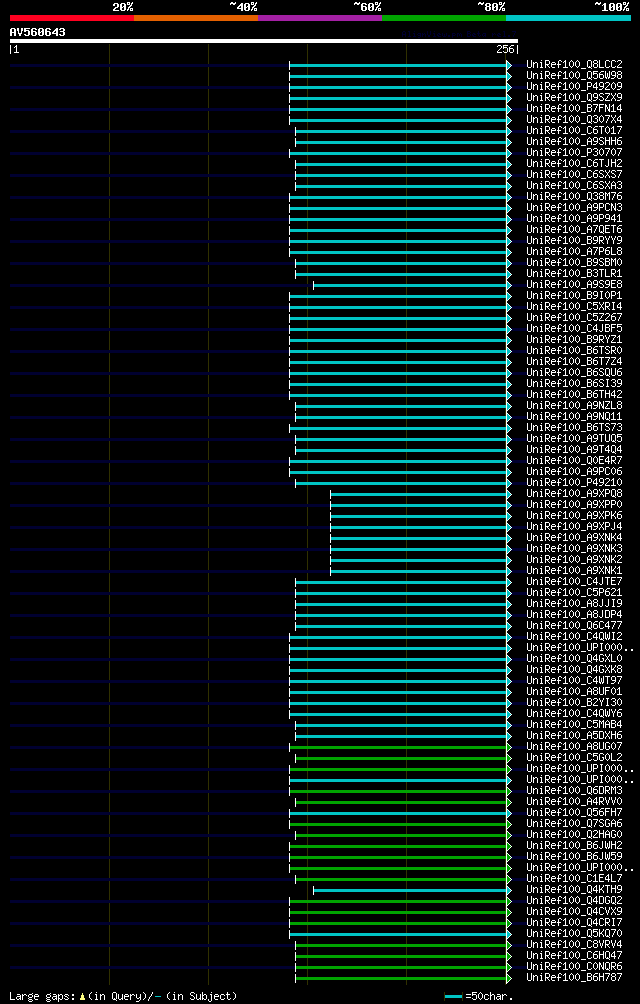This screenshot has width=640, height=1004.
Task: Choose the UniRef100_C1E4L7 entry
Action: tap(574, 878)
